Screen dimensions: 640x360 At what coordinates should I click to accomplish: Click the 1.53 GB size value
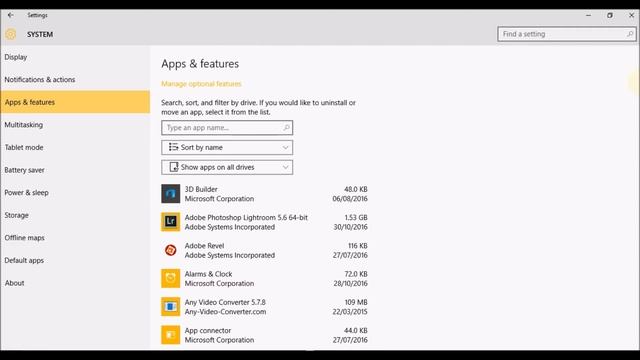356,218
